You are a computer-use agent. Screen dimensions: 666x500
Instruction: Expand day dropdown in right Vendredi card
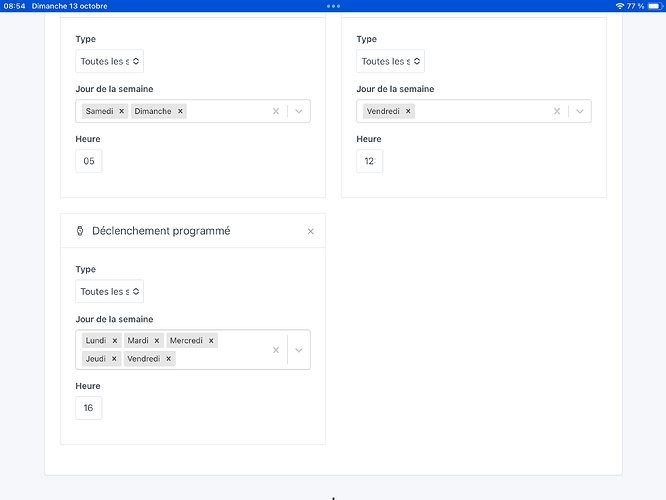click(x=579, y=111)
